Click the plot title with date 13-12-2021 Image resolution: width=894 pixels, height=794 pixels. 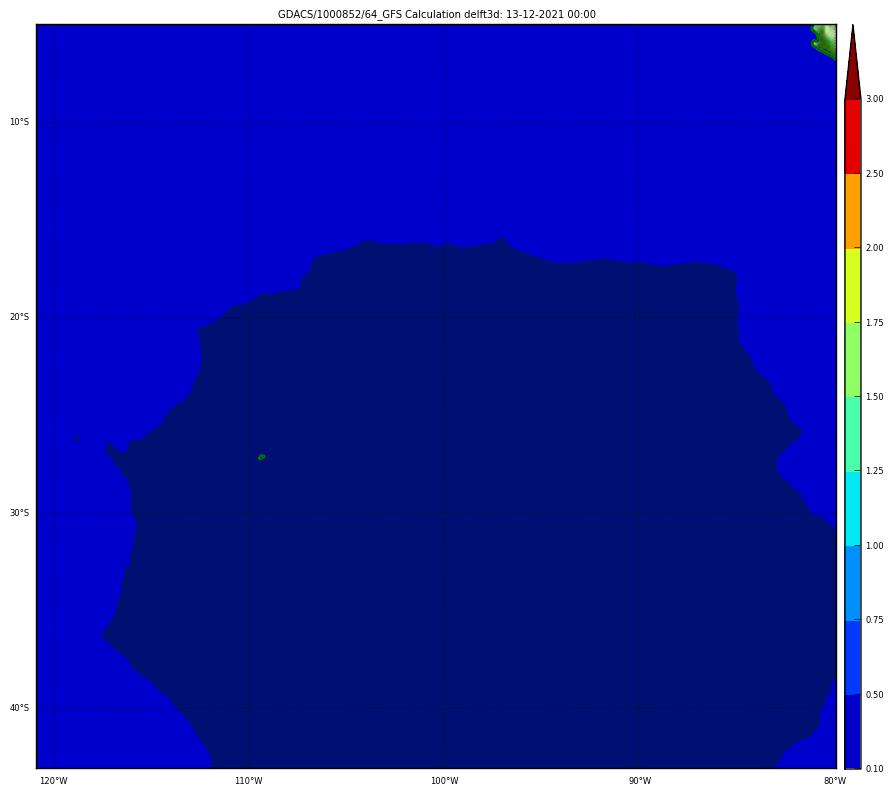point(436,14)
